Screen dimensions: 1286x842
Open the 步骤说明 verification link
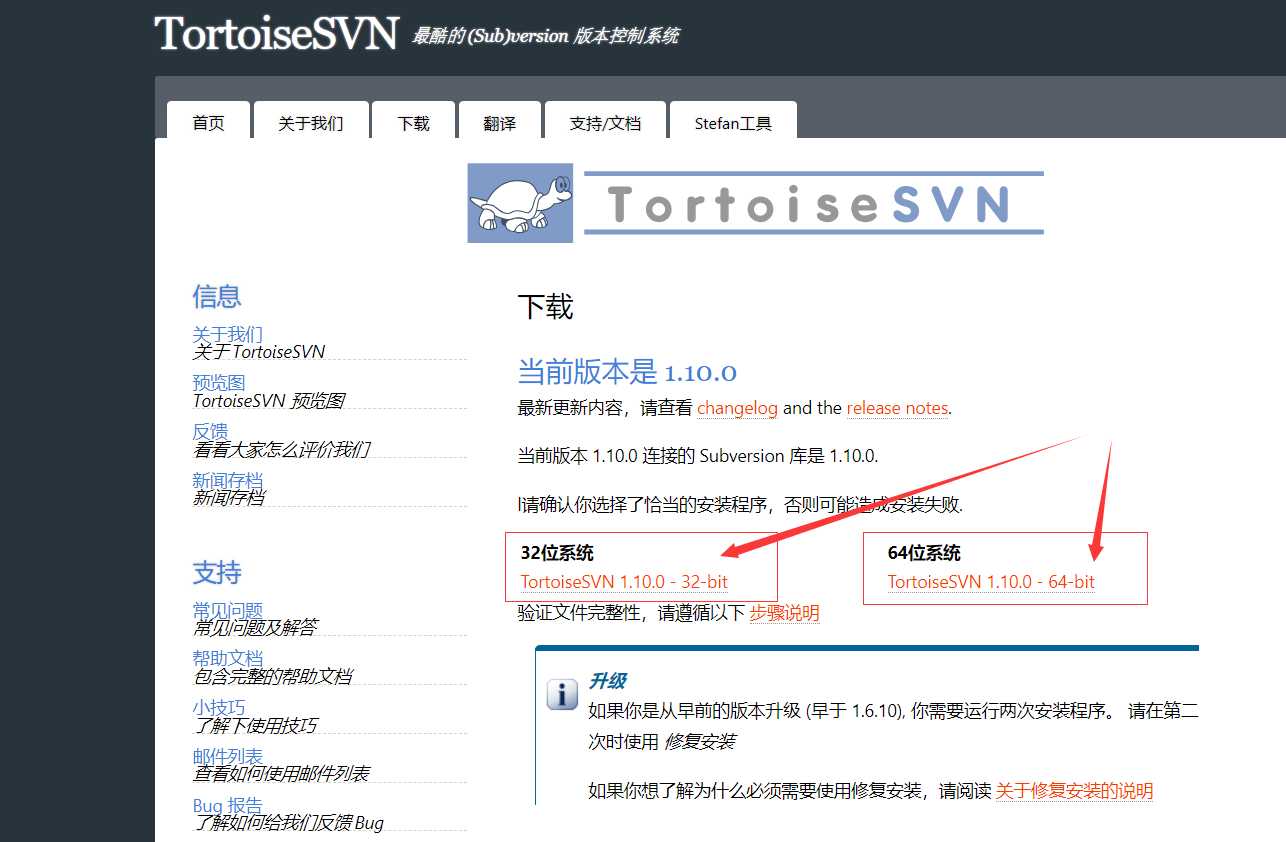[784, 613]
